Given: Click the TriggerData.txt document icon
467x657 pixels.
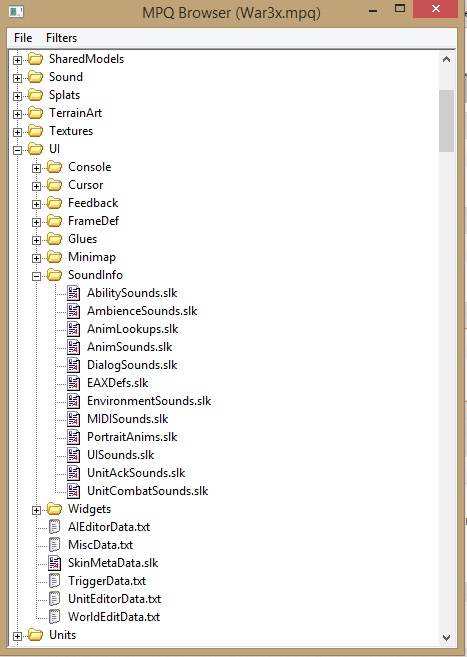Looking at the screenshot, I should 54,581.
